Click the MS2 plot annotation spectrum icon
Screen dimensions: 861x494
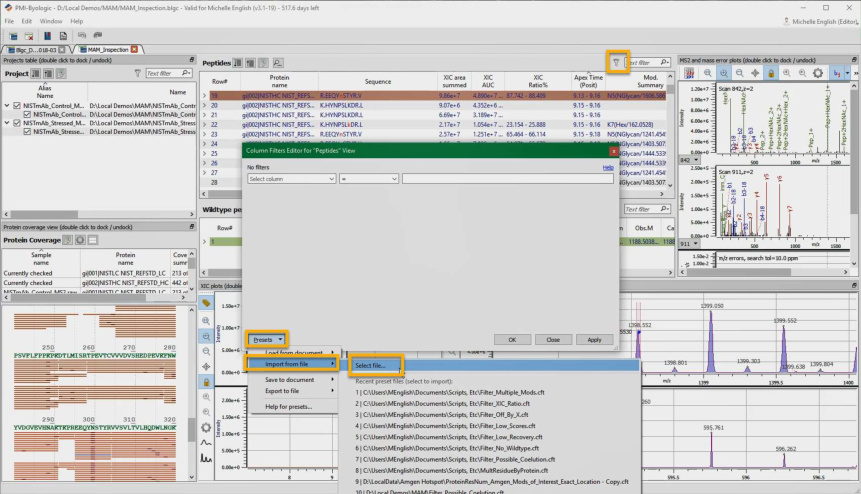coord(690,73)
